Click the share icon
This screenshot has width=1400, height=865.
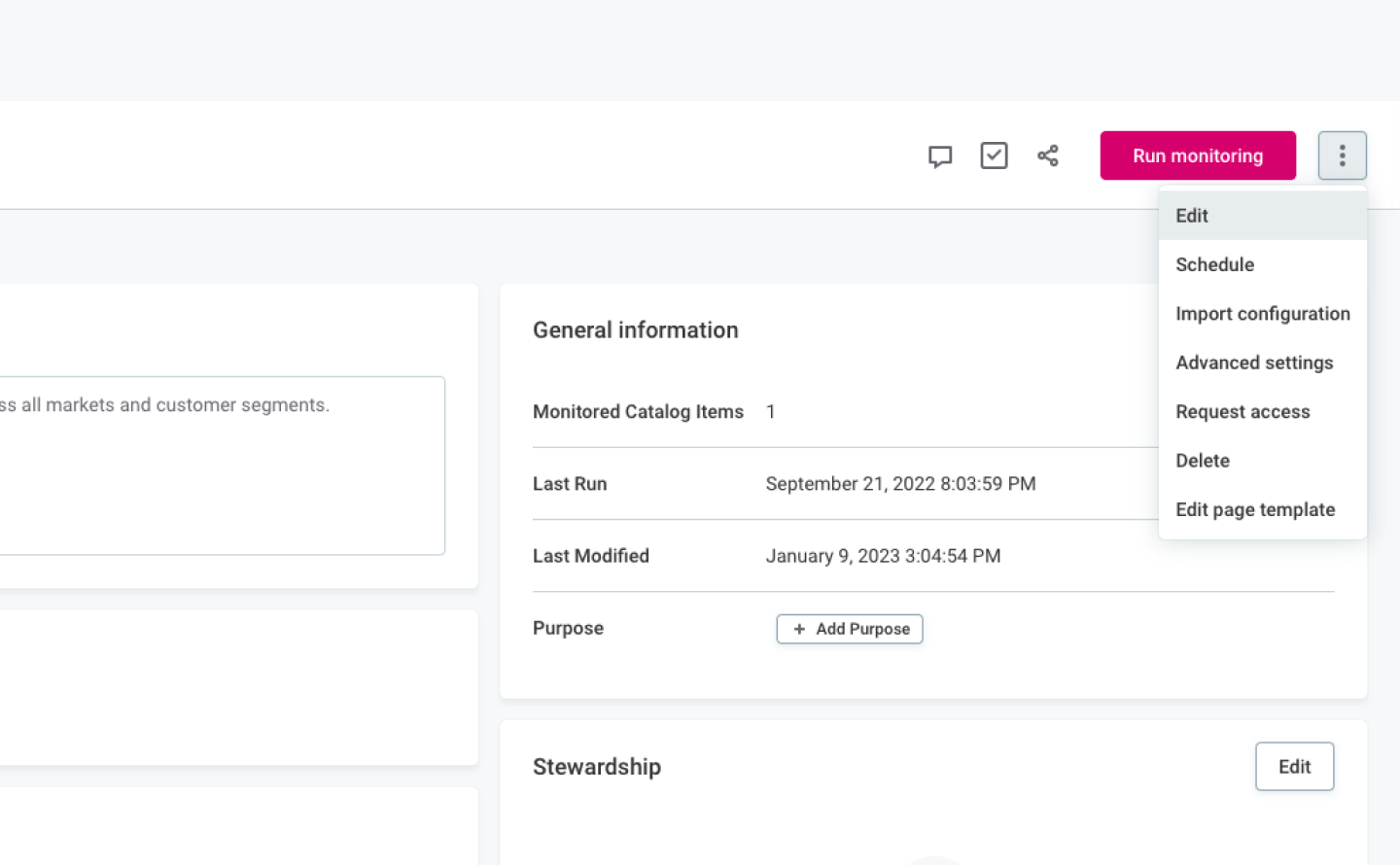1047,156
